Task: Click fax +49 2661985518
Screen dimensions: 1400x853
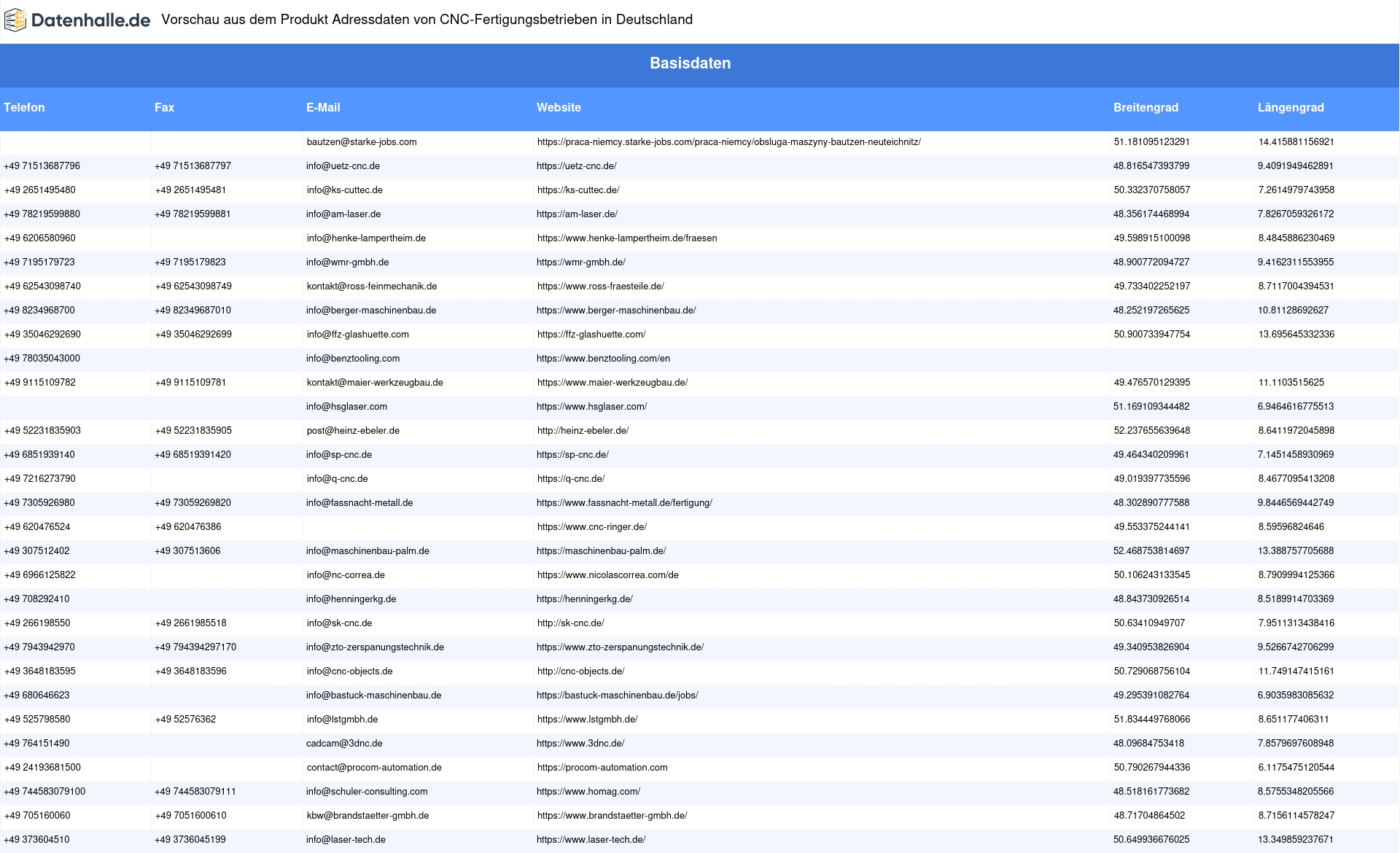Action: tap(190, 623)
